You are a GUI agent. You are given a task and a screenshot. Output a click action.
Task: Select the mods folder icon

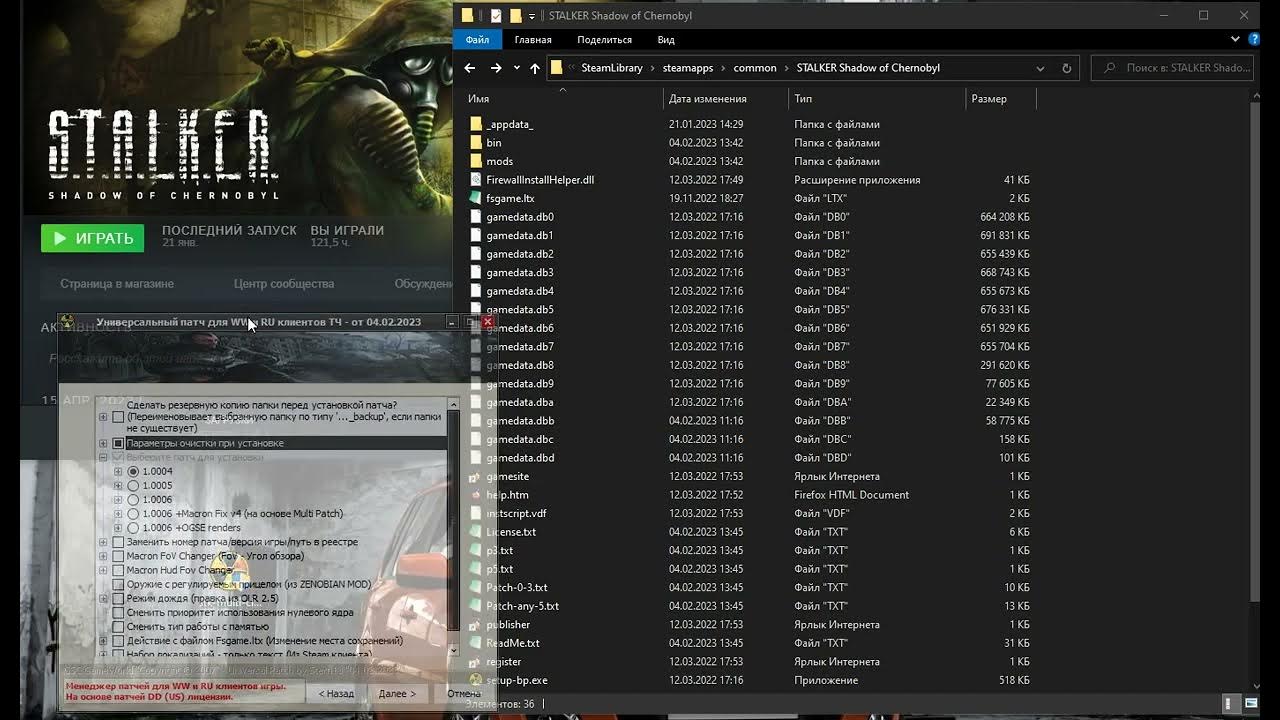(476, 161)
